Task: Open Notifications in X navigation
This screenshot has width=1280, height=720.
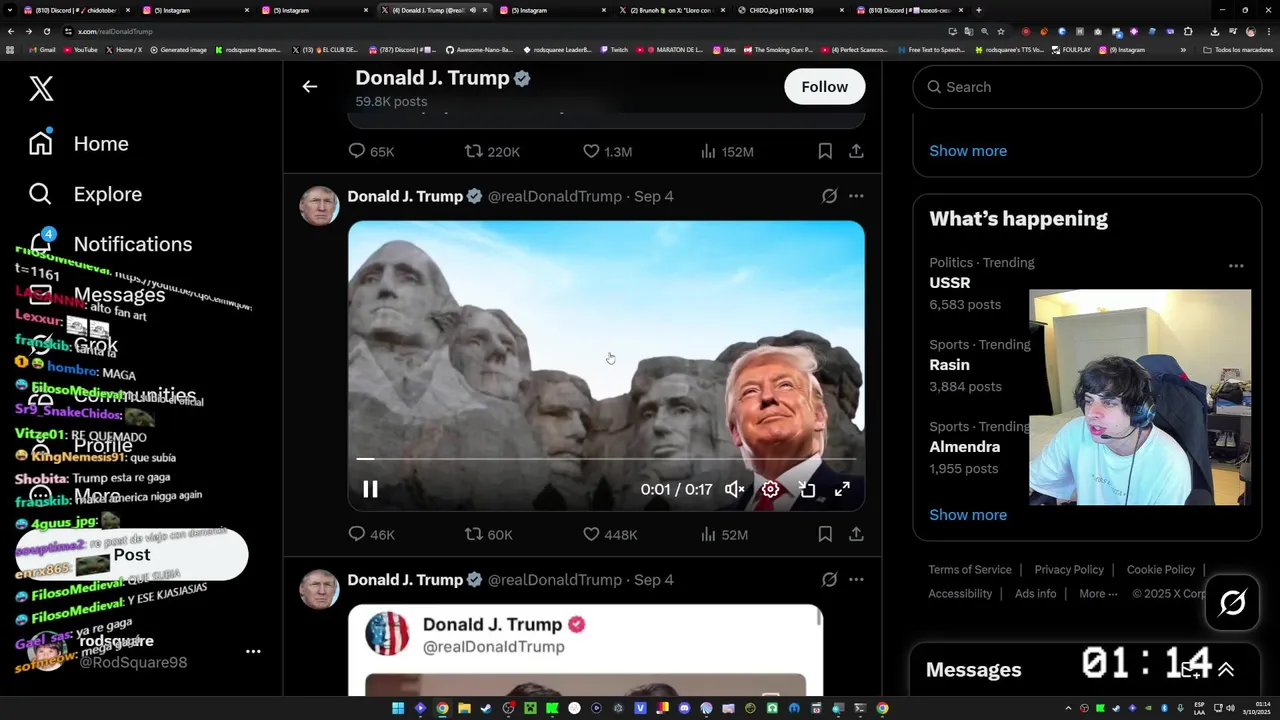Action: click(x=110, y=244)
